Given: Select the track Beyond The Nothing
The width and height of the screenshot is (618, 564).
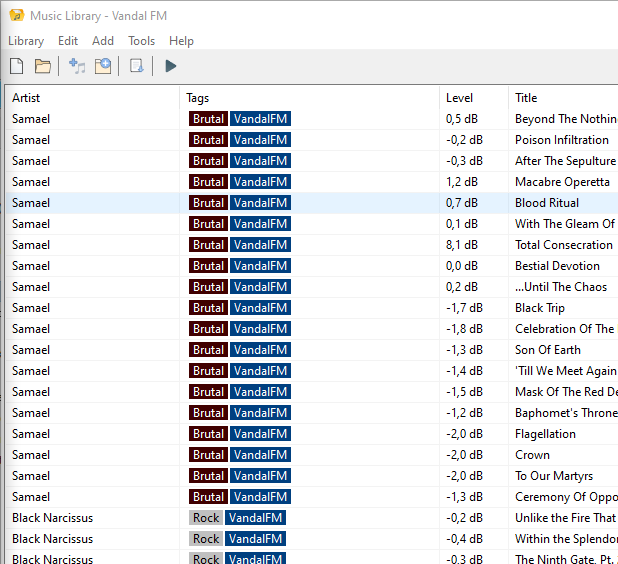Looking at the screenshot, I should point(566,119).
